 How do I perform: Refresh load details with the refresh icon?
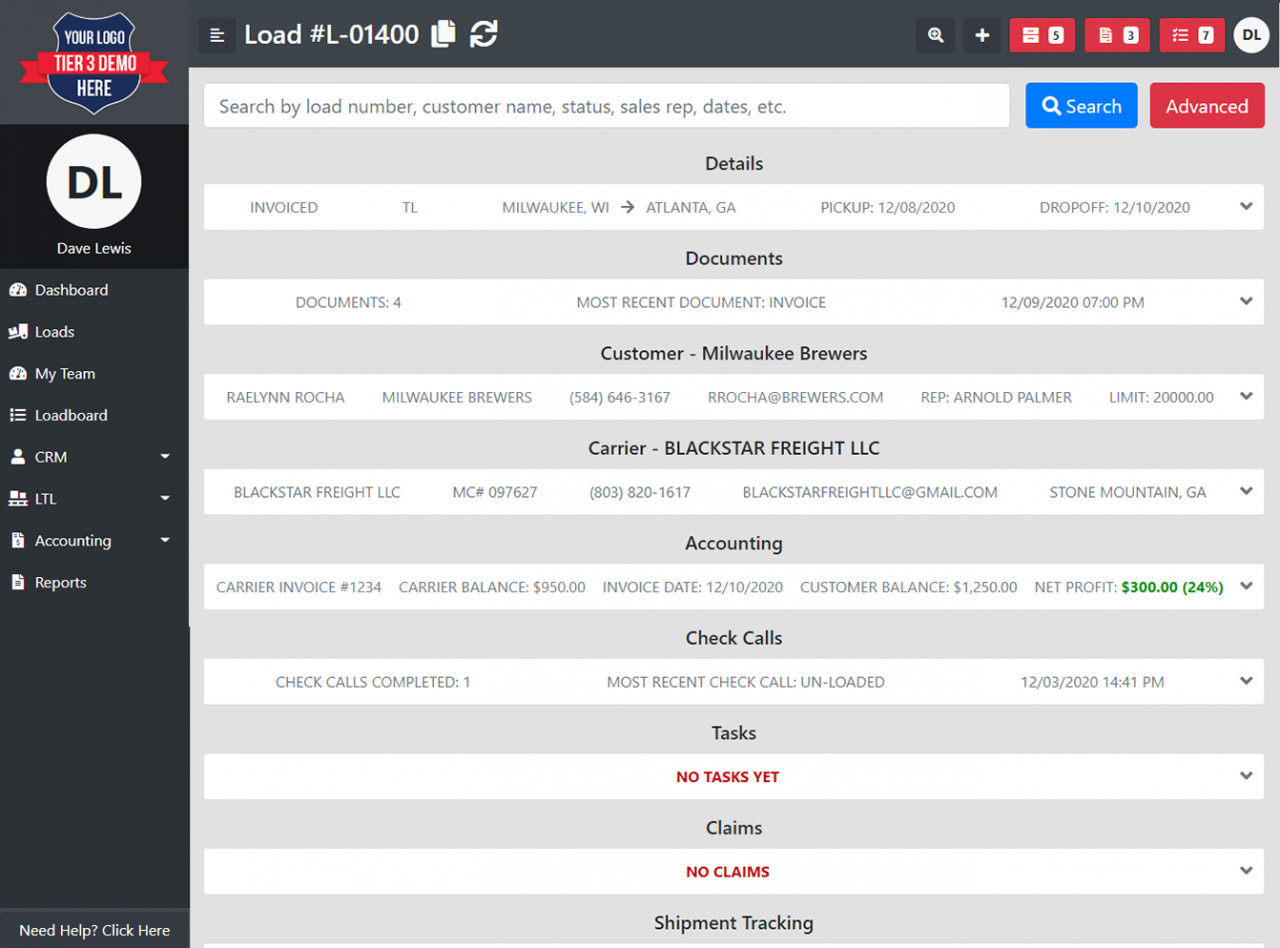[484, 34]
